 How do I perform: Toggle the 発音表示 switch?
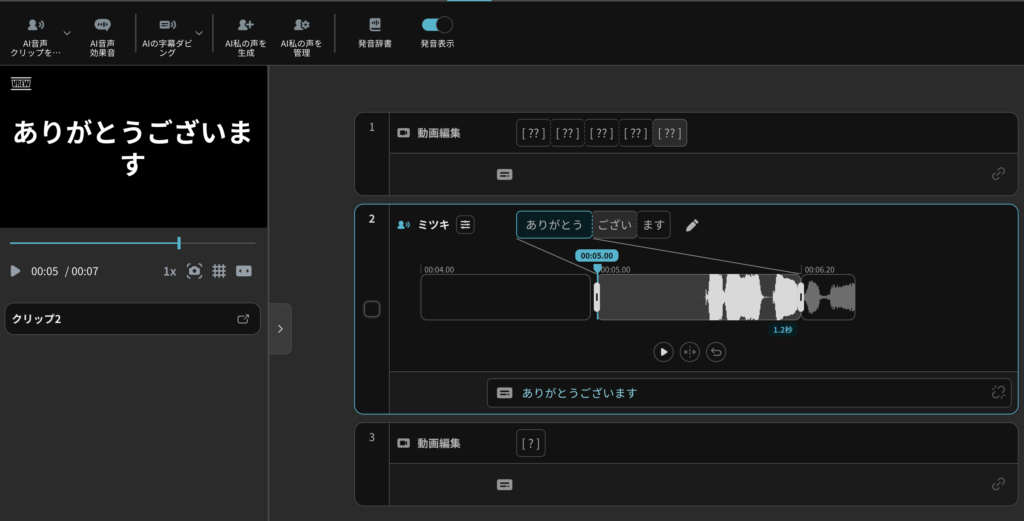437,25
